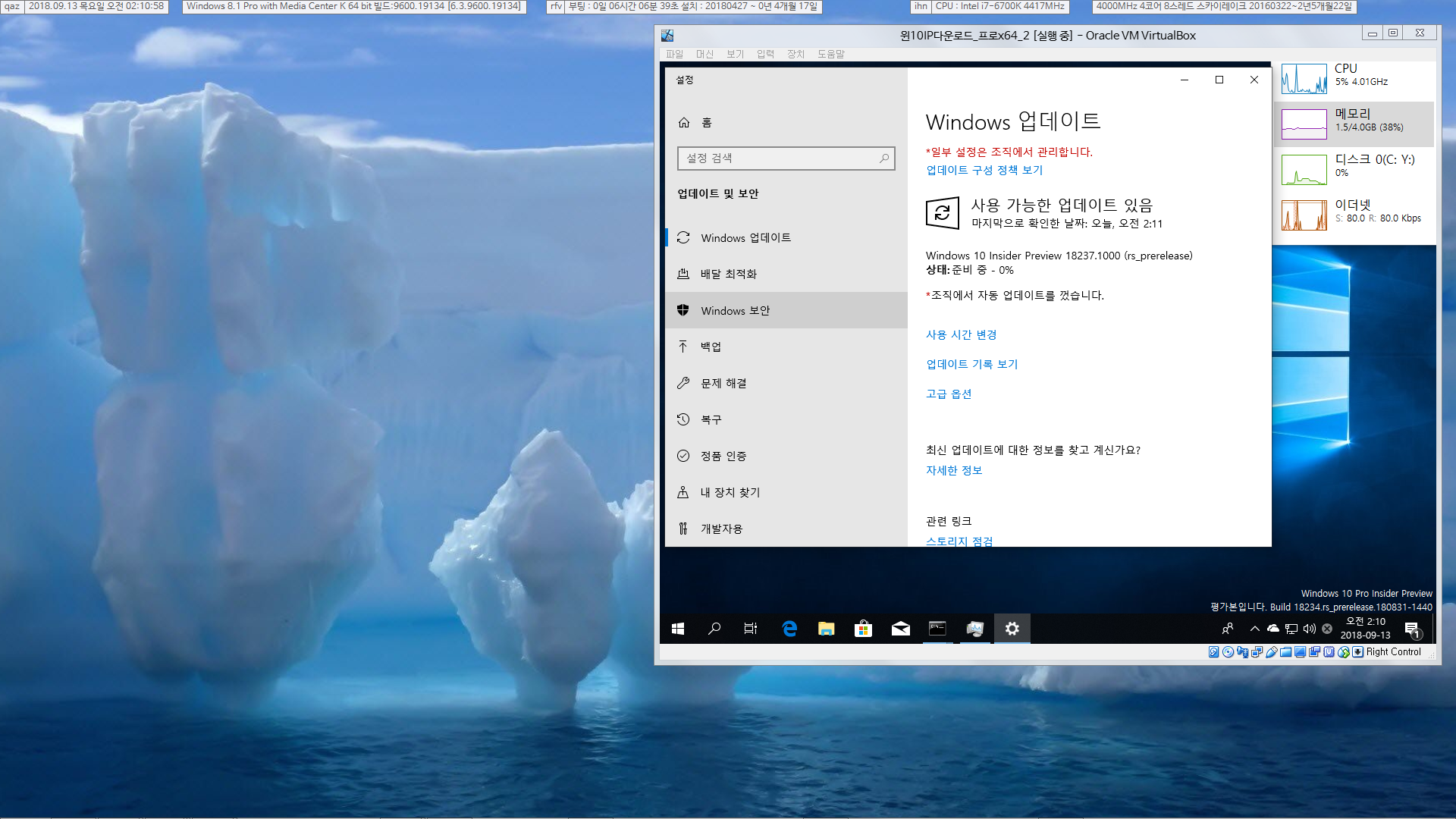
Task: Focus the 설정 검색 search field
Action: [786, 158]
